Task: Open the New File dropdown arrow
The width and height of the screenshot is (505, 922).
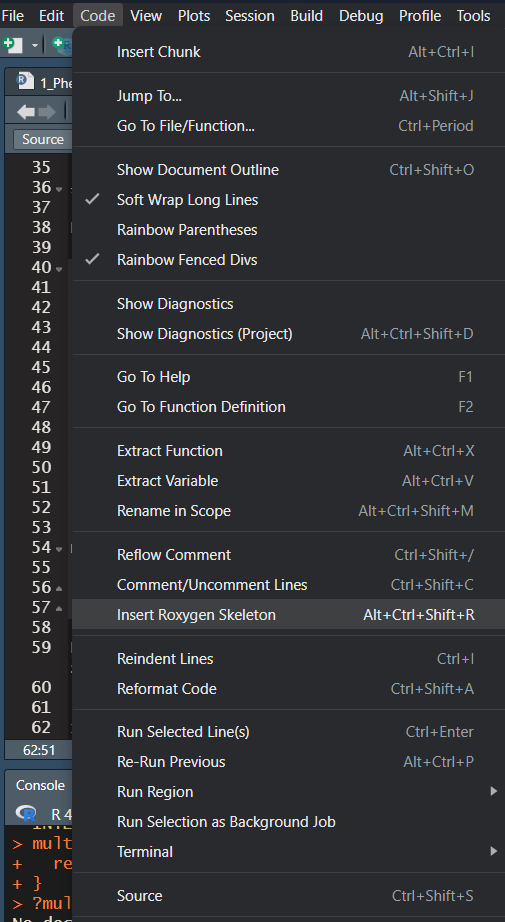Action: coord(35,45)
